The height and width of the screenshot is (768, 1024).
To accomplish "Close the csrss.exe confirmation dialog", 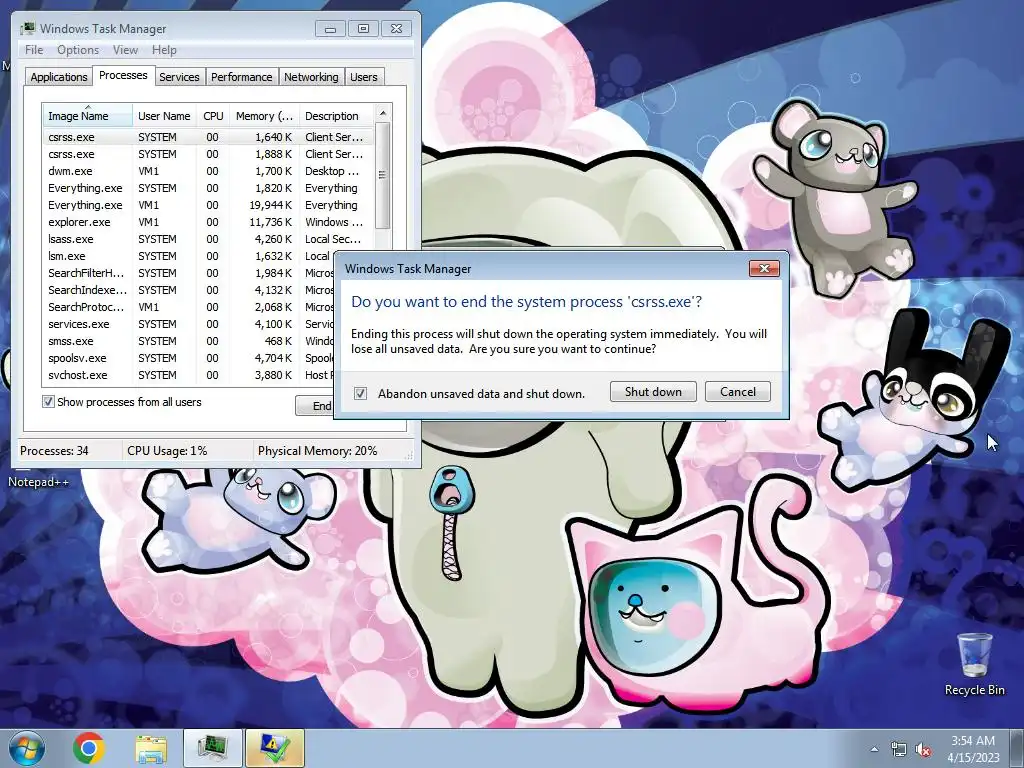I will (764, 268).
